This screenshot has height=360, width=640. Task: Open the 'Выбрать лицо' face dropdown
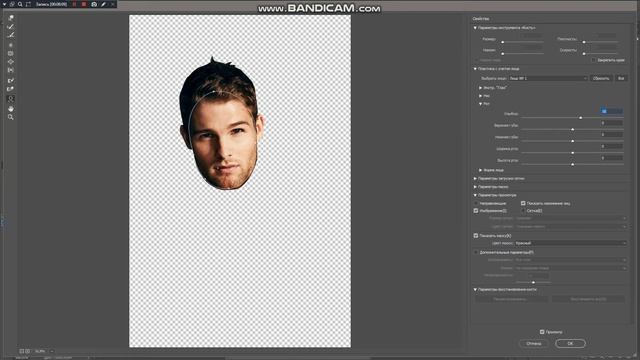(x=548, y=78)
